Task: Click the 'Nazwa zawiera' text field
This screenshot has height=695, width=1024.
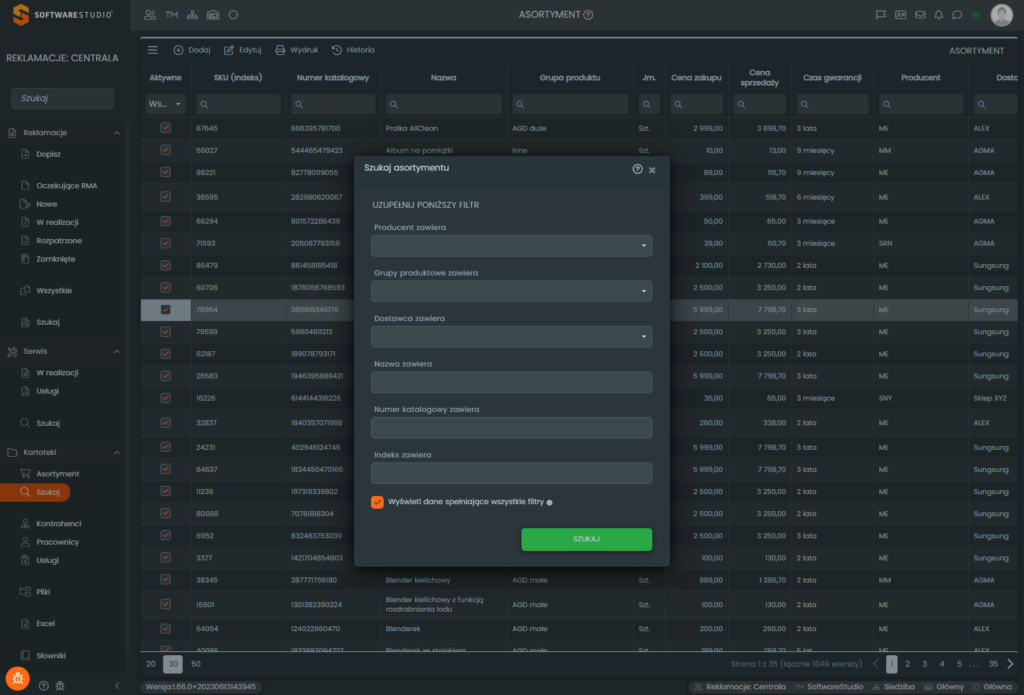Action: (511, 382)
